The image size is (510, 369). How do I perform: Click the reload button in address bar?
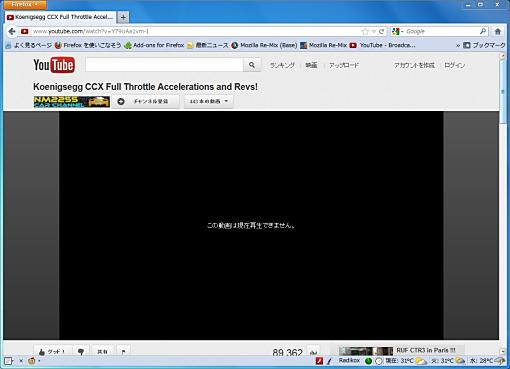click(x=382, y=31)
